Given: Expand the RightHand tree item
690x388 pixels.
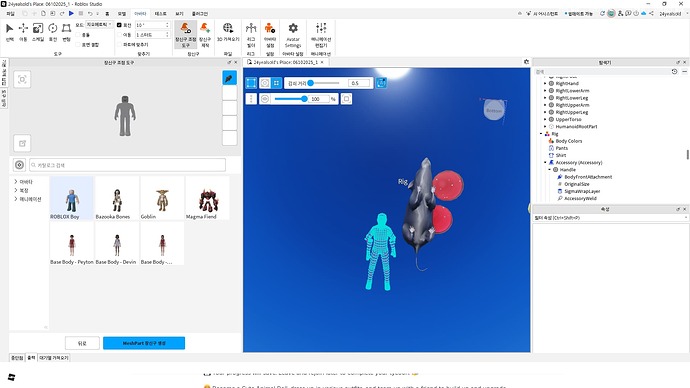Looking at the screenshot, I should click(545, 83).
